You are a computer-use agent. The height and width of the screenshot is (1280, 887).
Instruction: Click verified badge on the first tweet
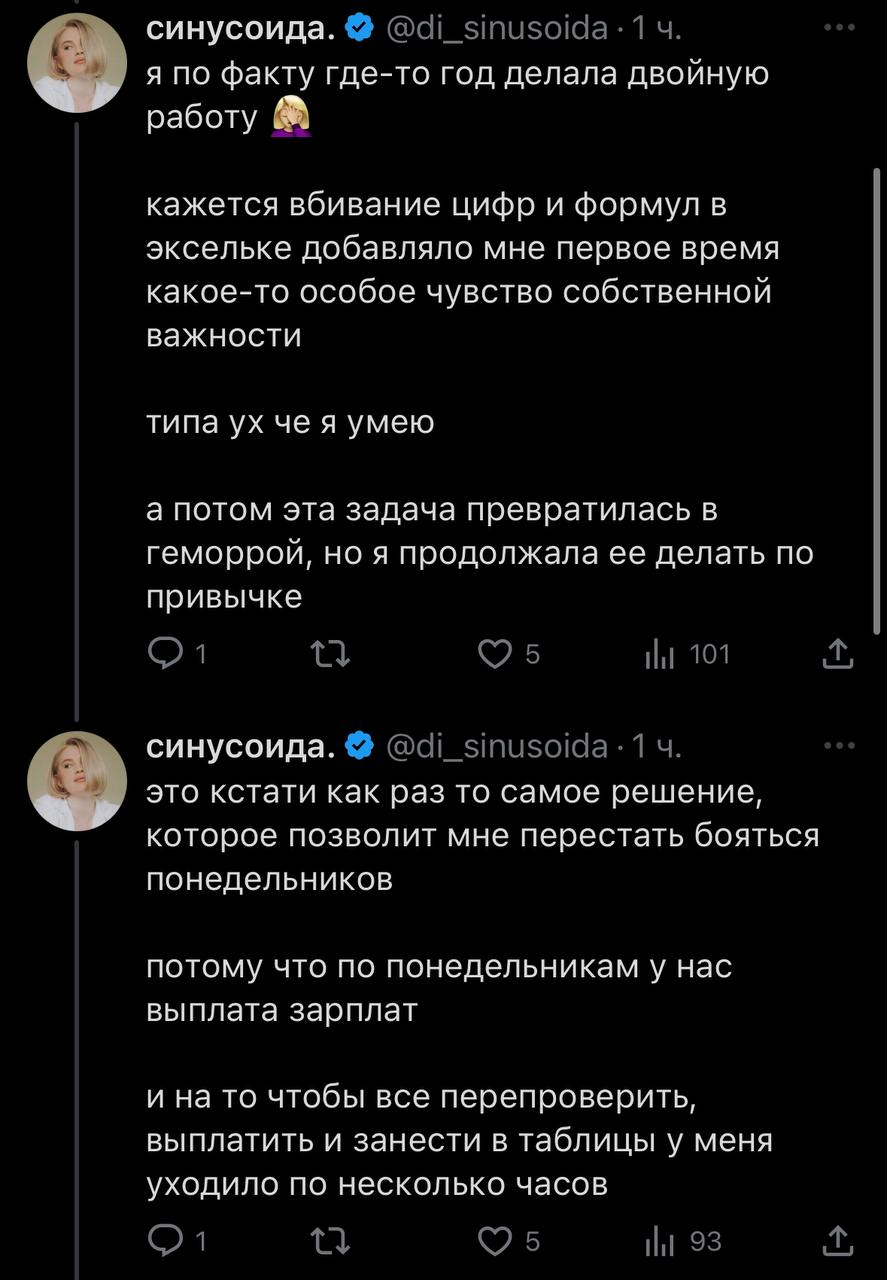tap(360, 30)
